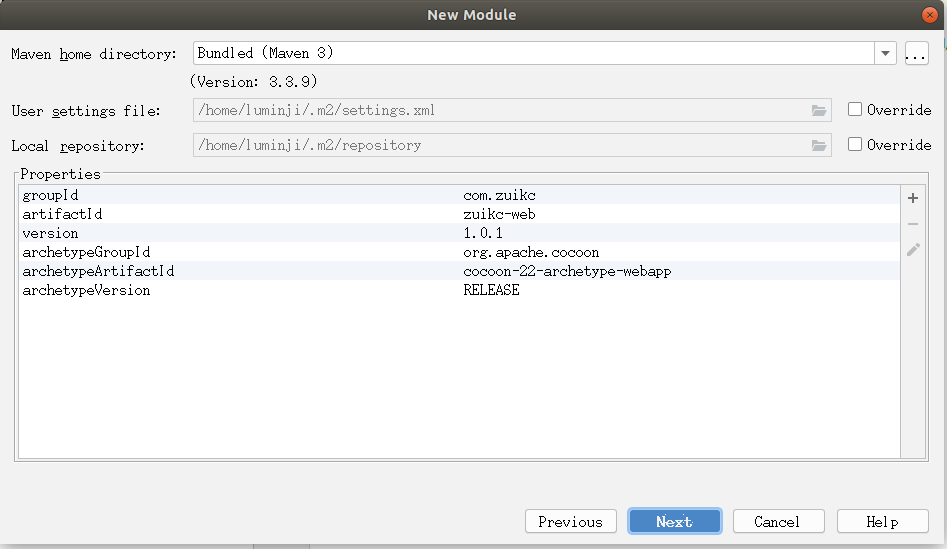Click folder icon for Local repository

click(820, 145)
